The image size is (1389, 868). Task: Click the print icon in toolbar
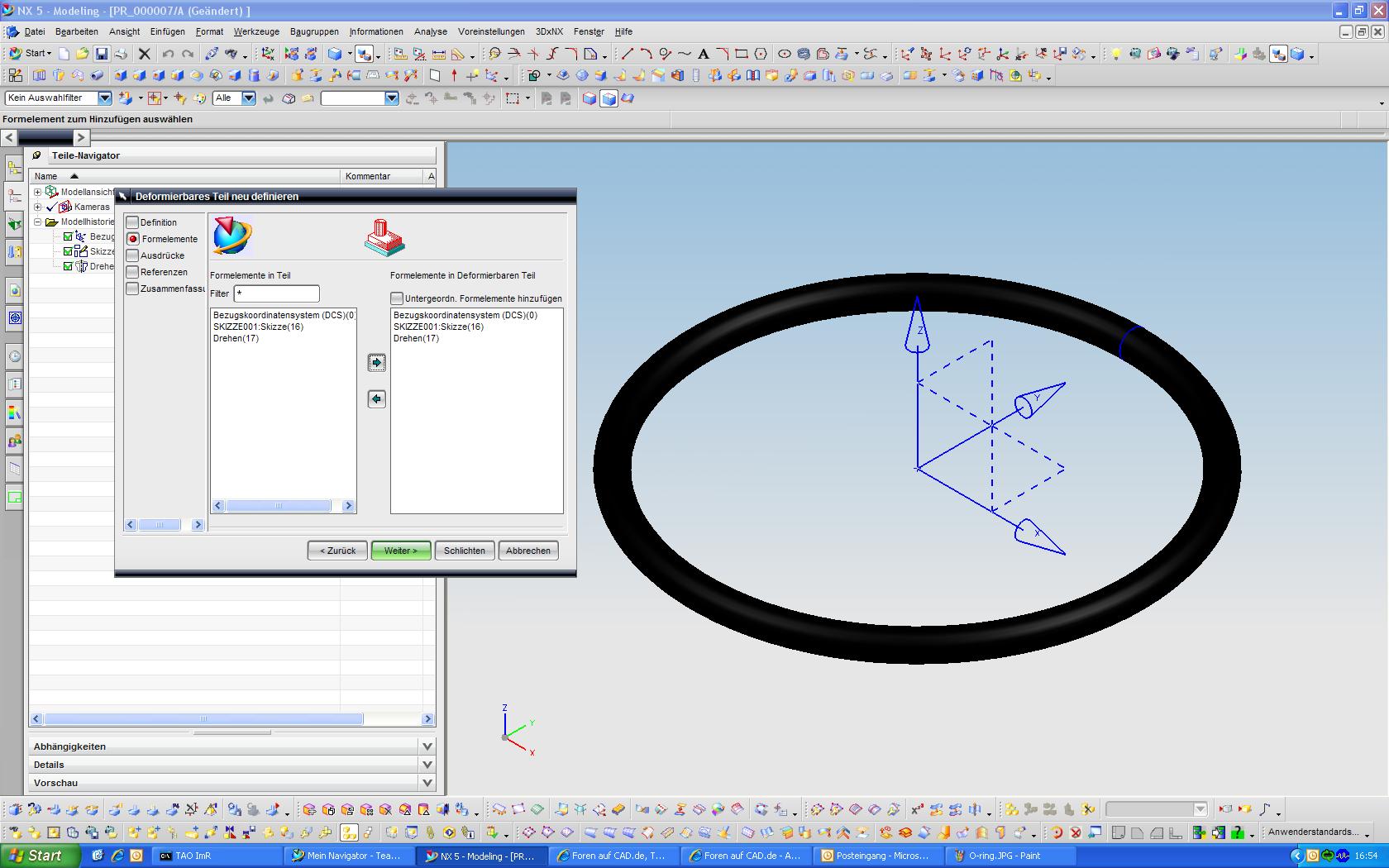pyautogui.click(x=121, y=54)
